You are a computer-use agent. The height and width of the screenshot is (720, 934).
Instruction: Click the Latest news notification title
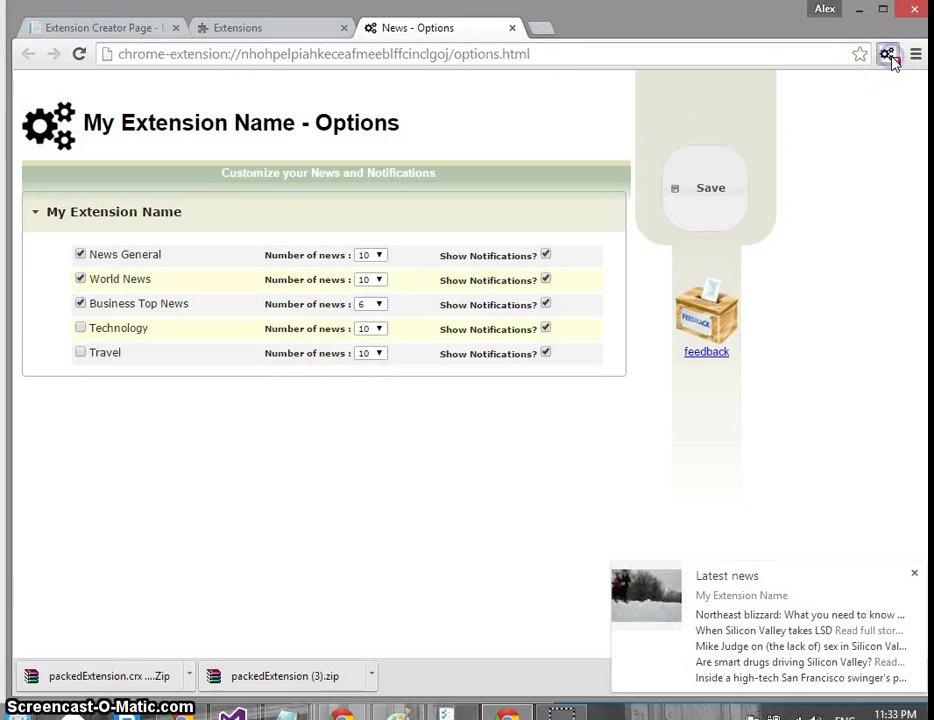(727, 576)
